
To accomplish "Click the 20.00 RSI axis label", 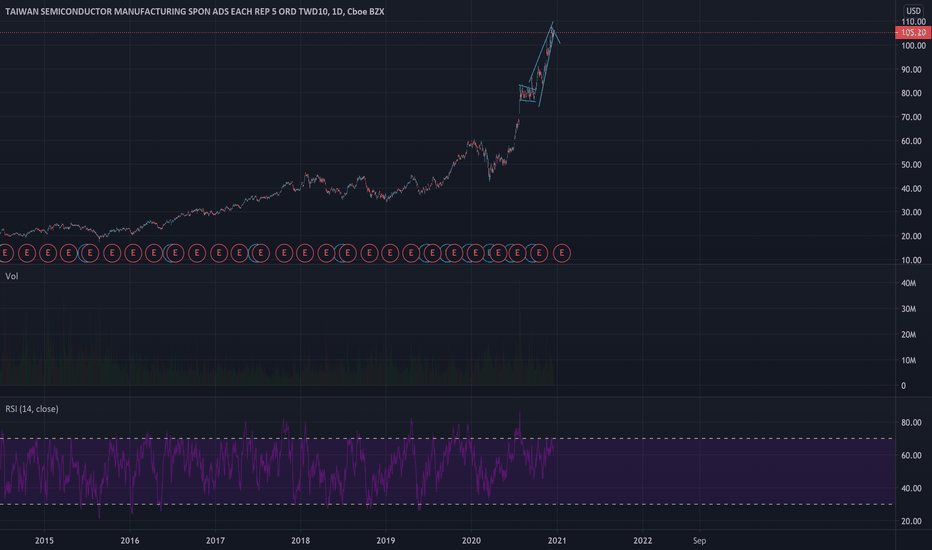I will click(911, 521).
